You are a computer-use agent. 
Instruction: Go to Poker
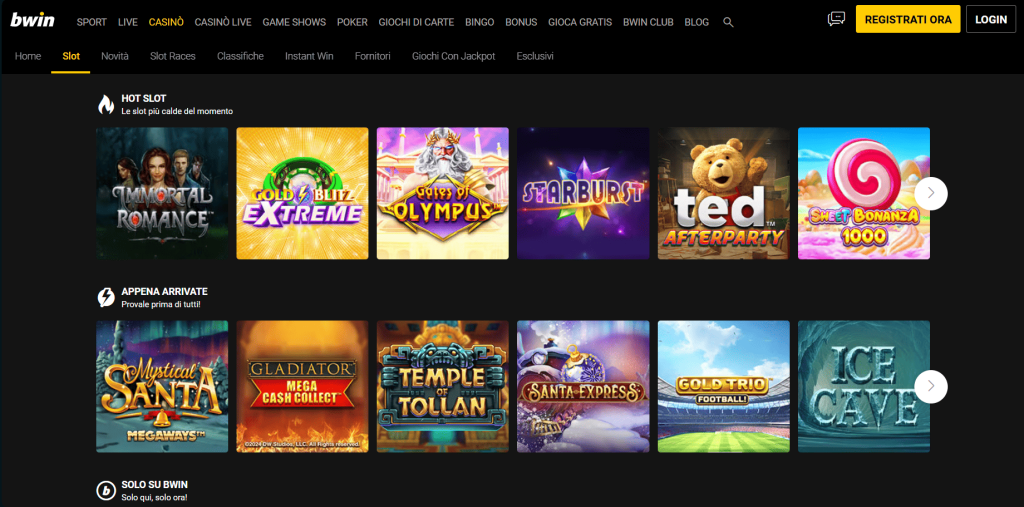(352, 22)
